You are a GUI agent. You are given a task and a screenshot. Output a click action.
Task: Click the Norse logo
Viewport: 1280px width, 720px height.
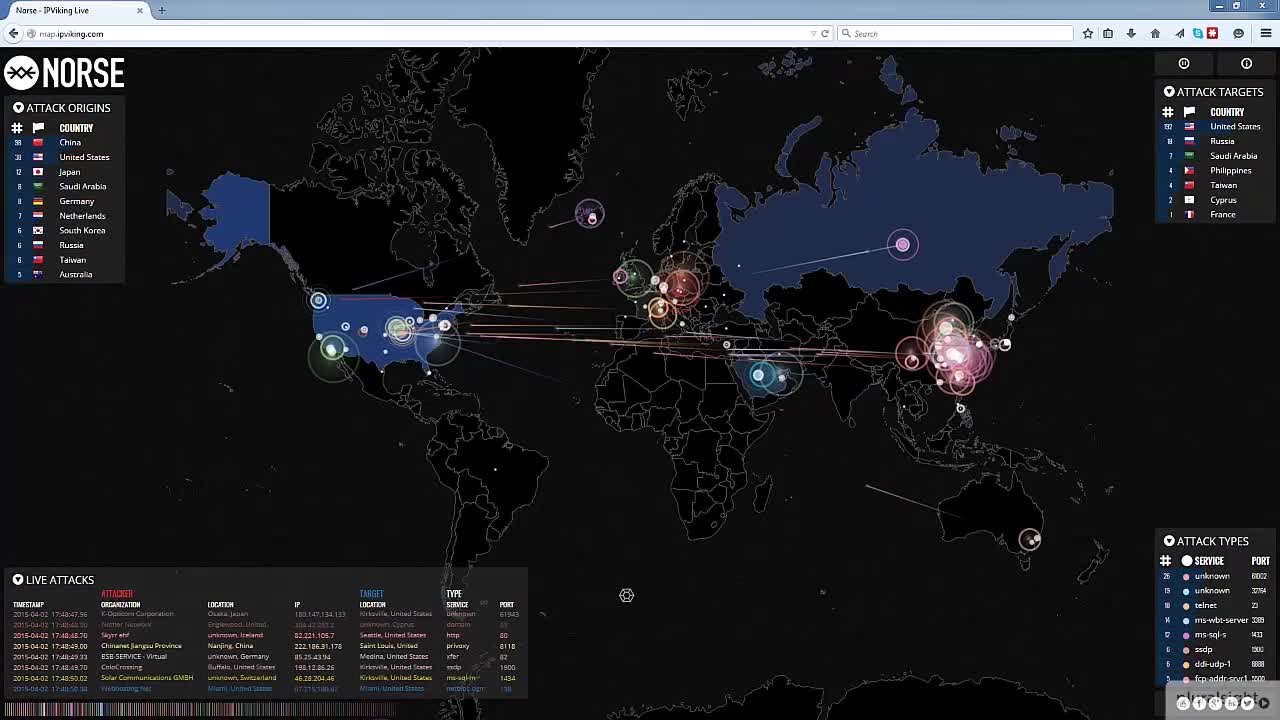pyautogui.click(x=64, y=73)
